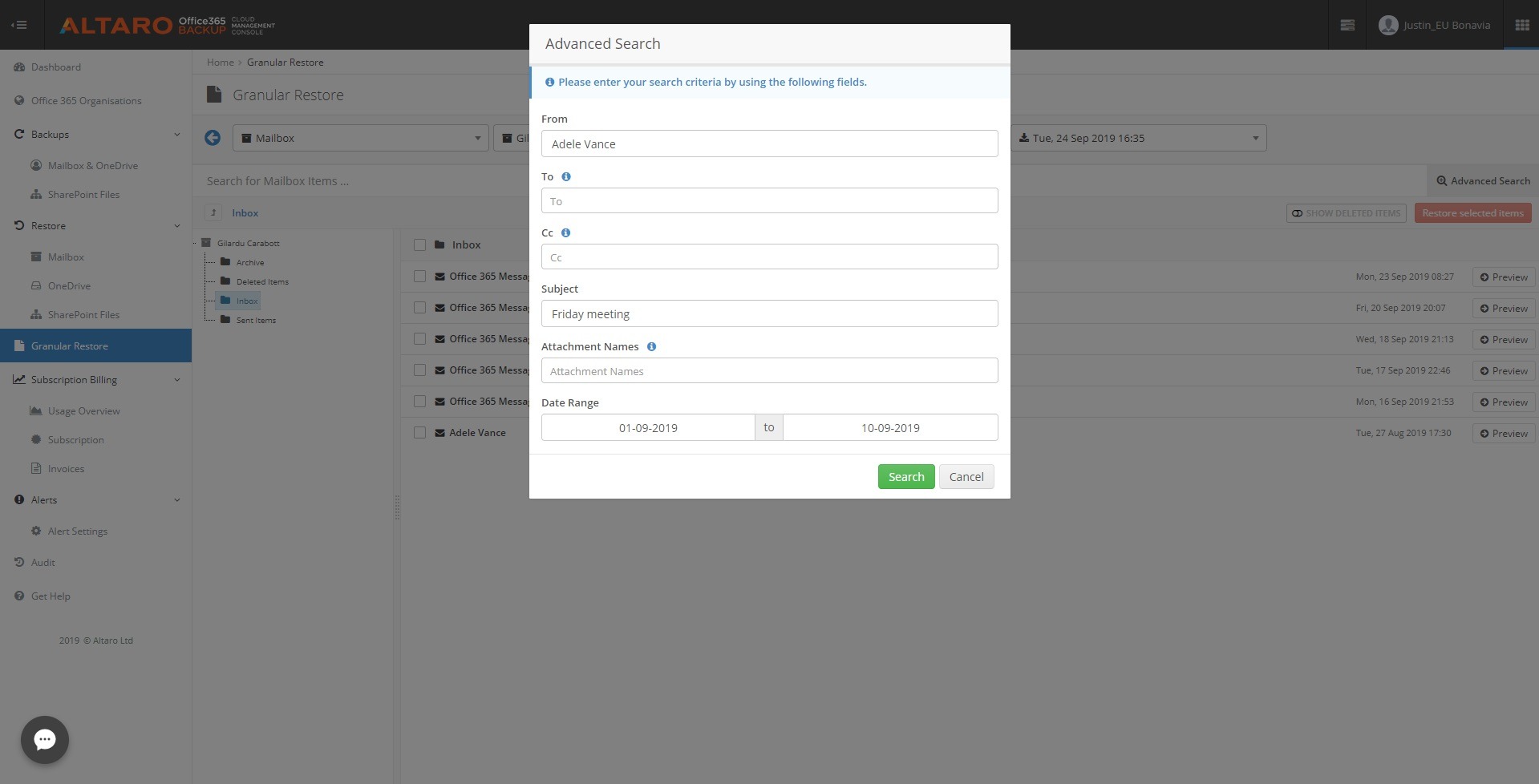Open Audit in the sidebar

tap(43, 562)
